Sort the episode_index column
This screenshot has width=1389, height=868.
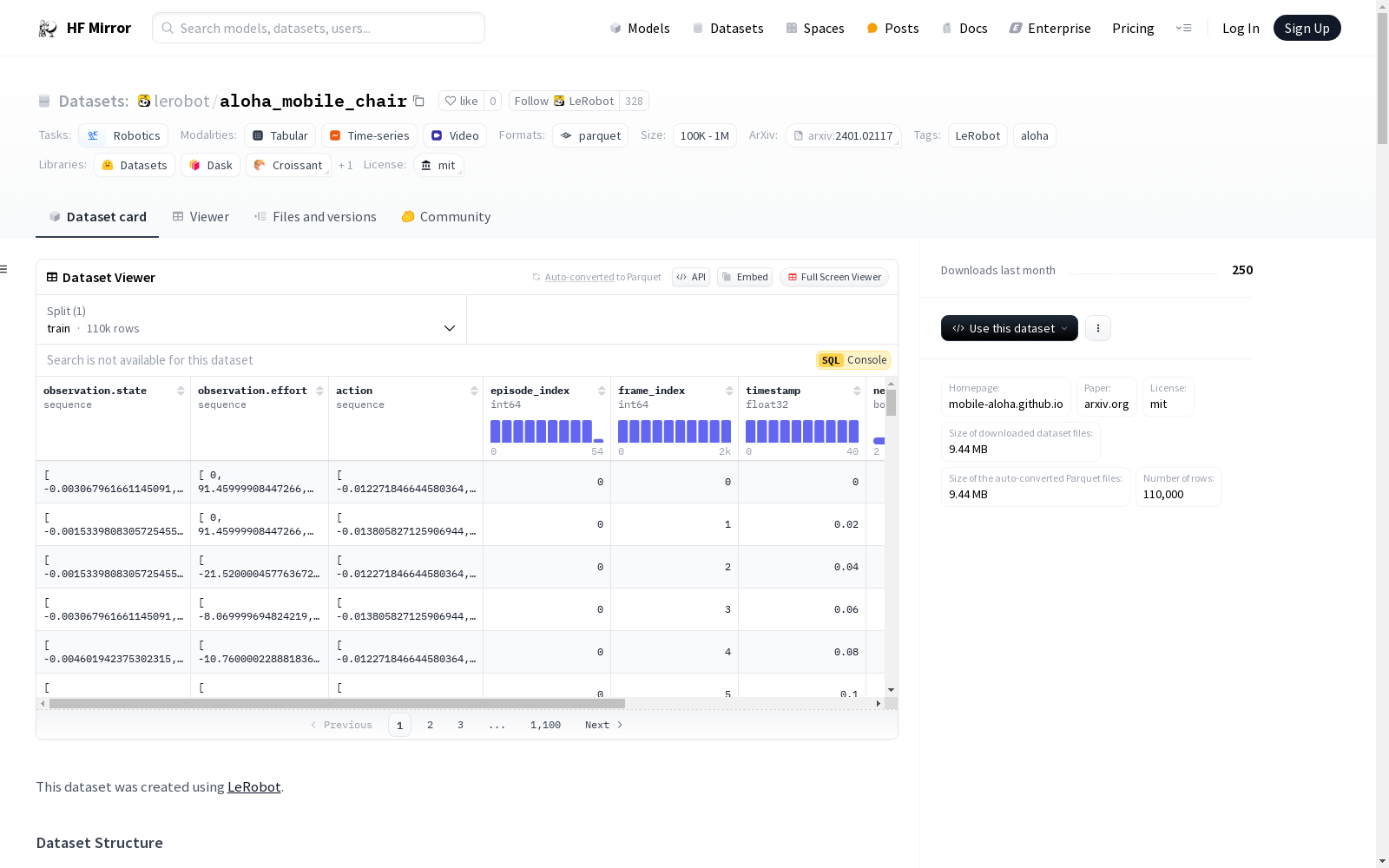tap(602, 391)
